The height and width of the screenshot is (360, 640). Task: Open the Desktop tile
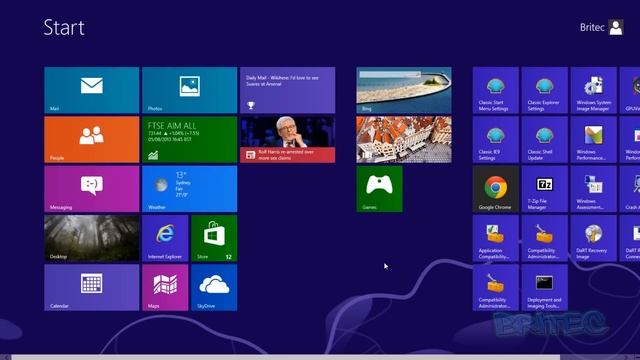click(x=91, y=238)
